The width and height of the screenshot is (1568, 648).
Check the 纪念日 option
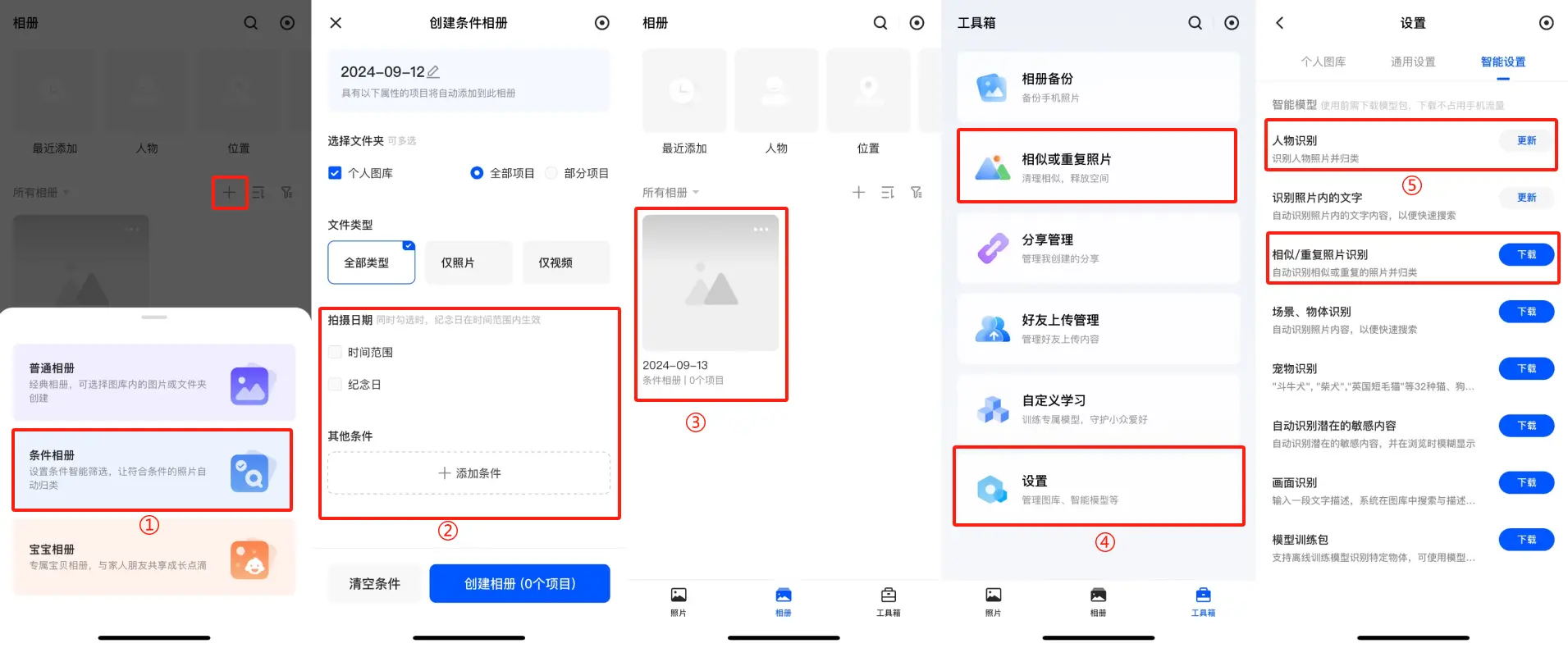pyautogui.click(x=335, y=385)
